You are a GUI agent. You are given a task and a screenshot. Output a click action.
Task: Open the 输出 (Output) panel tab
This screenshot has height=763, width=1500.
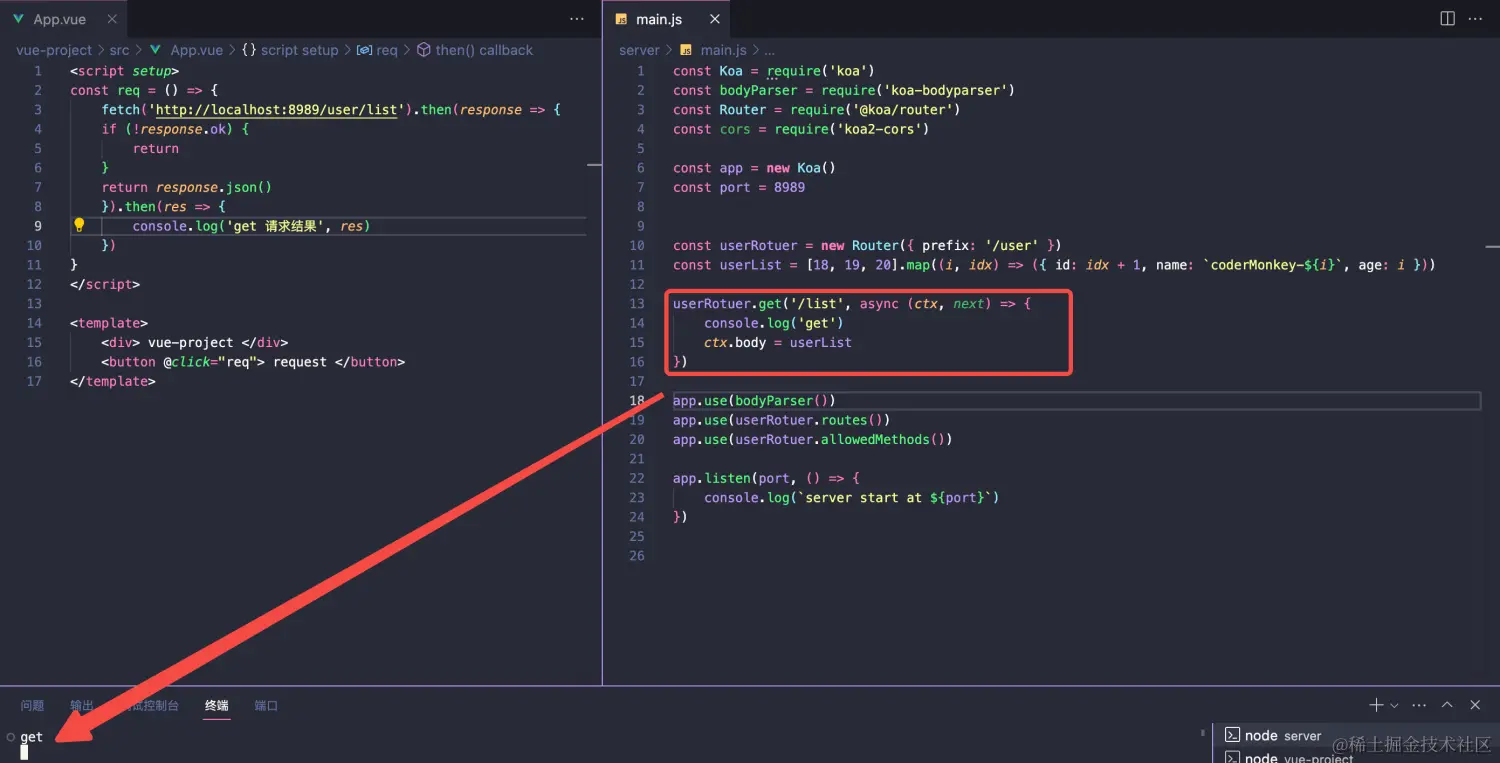82,705
